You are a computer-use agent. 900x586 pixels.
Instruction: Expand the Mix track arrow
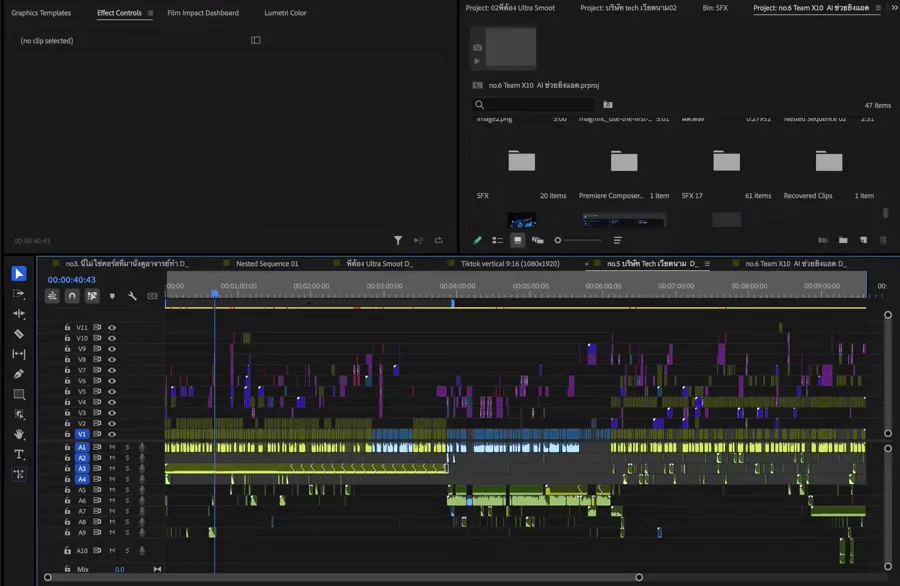coord(157,569)
